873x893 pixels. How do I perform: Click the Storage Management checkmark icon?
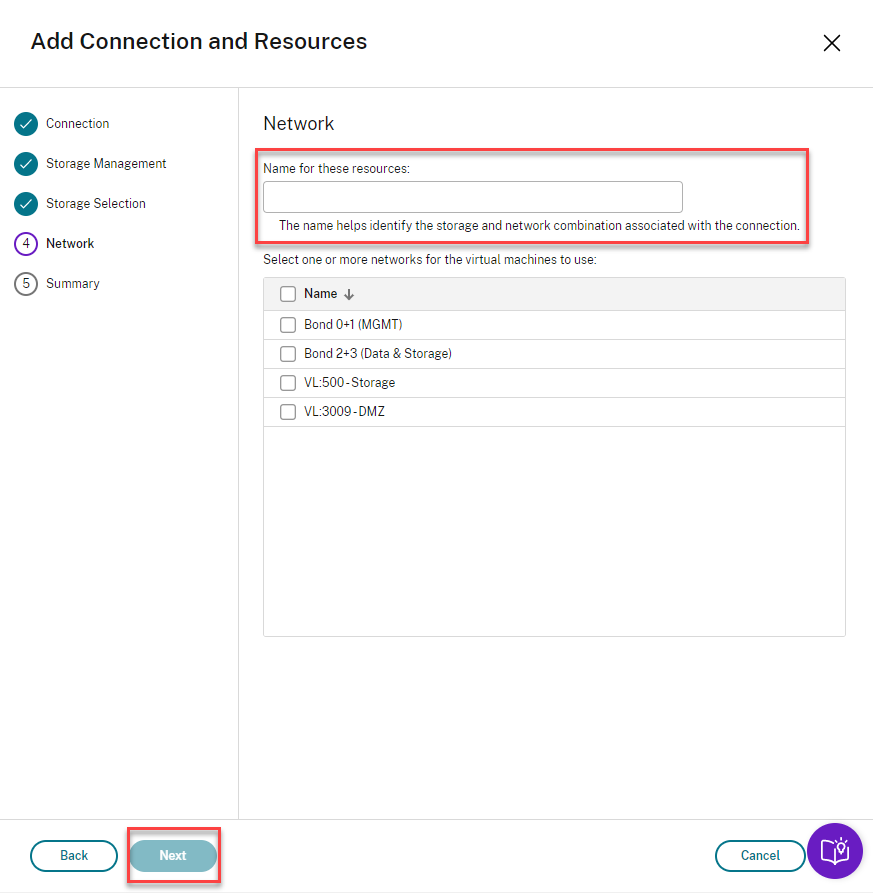click(x=26, y=164)
